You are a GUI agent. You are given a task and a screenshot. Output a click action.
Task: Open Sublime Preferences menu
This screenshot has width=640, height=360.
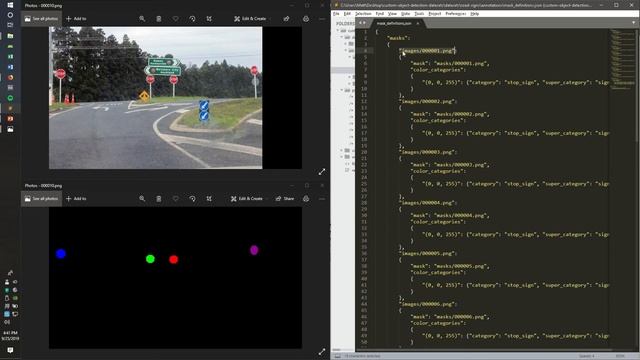point(456,13)
